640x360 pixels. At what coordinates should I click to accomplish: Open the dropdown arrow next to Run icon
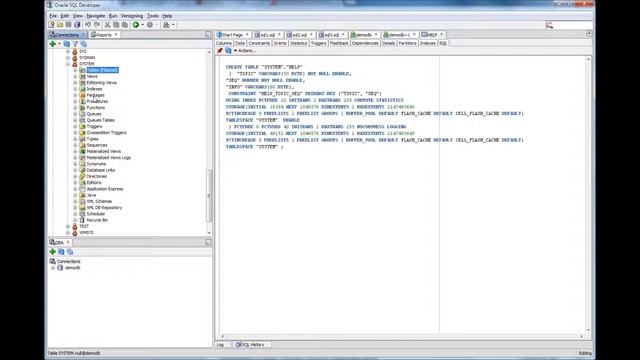tap(142, 25)
